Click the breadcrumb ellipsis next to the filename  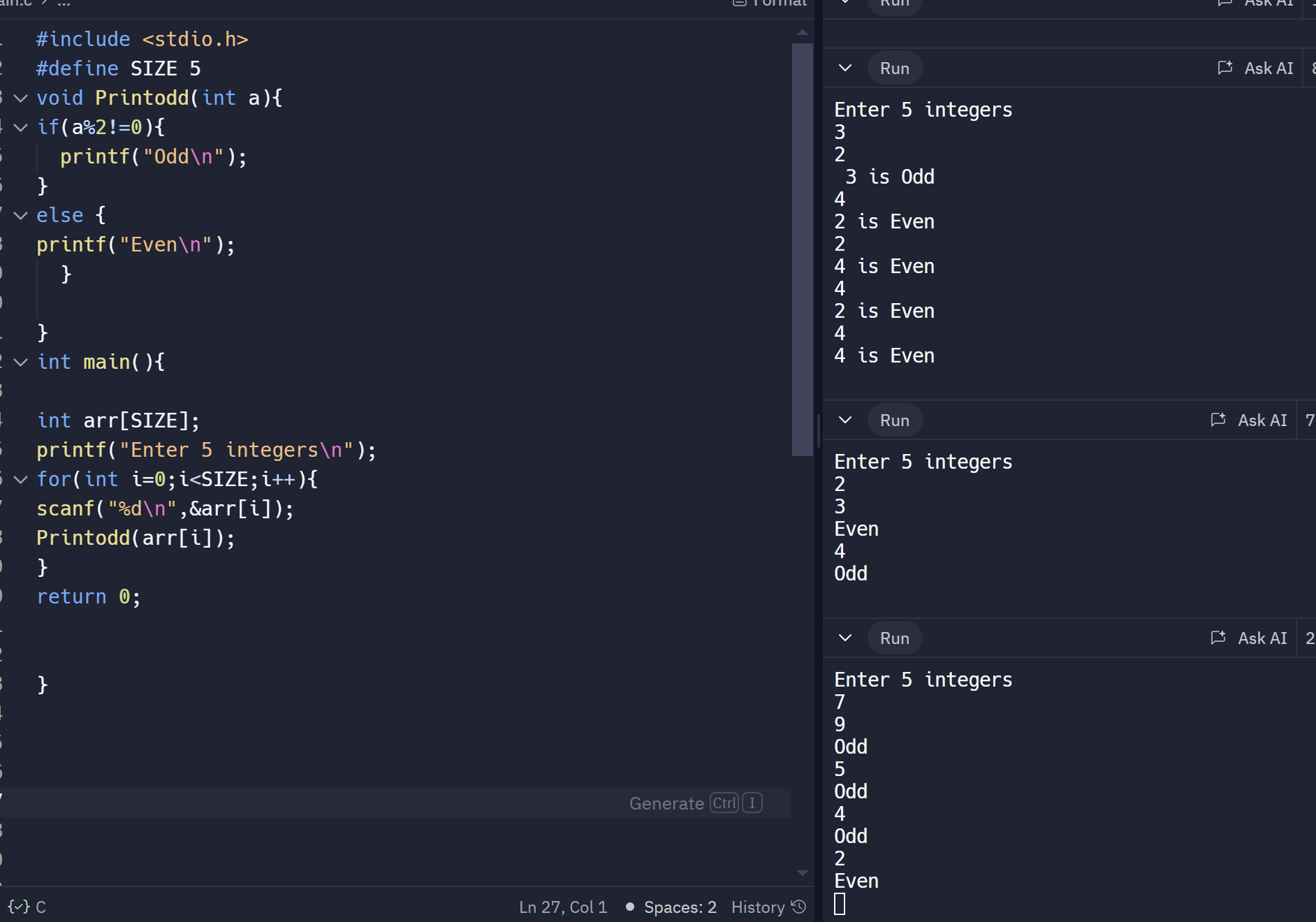[x=64, y=3]
